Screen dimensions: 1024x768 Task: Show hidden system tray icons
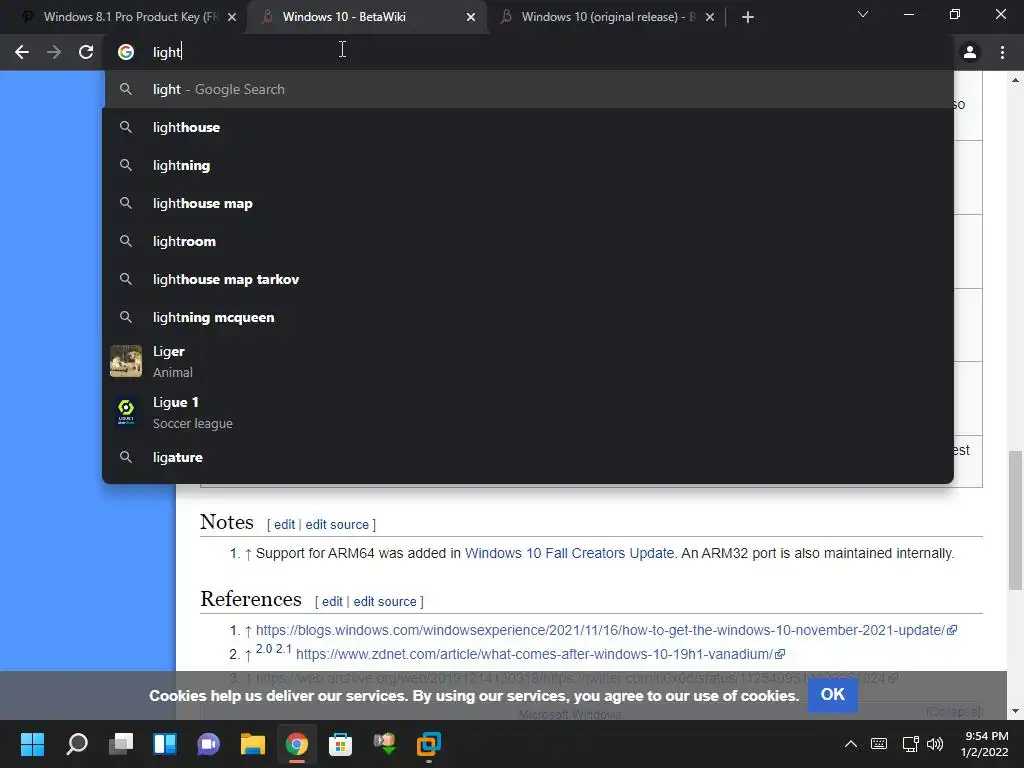851,744
